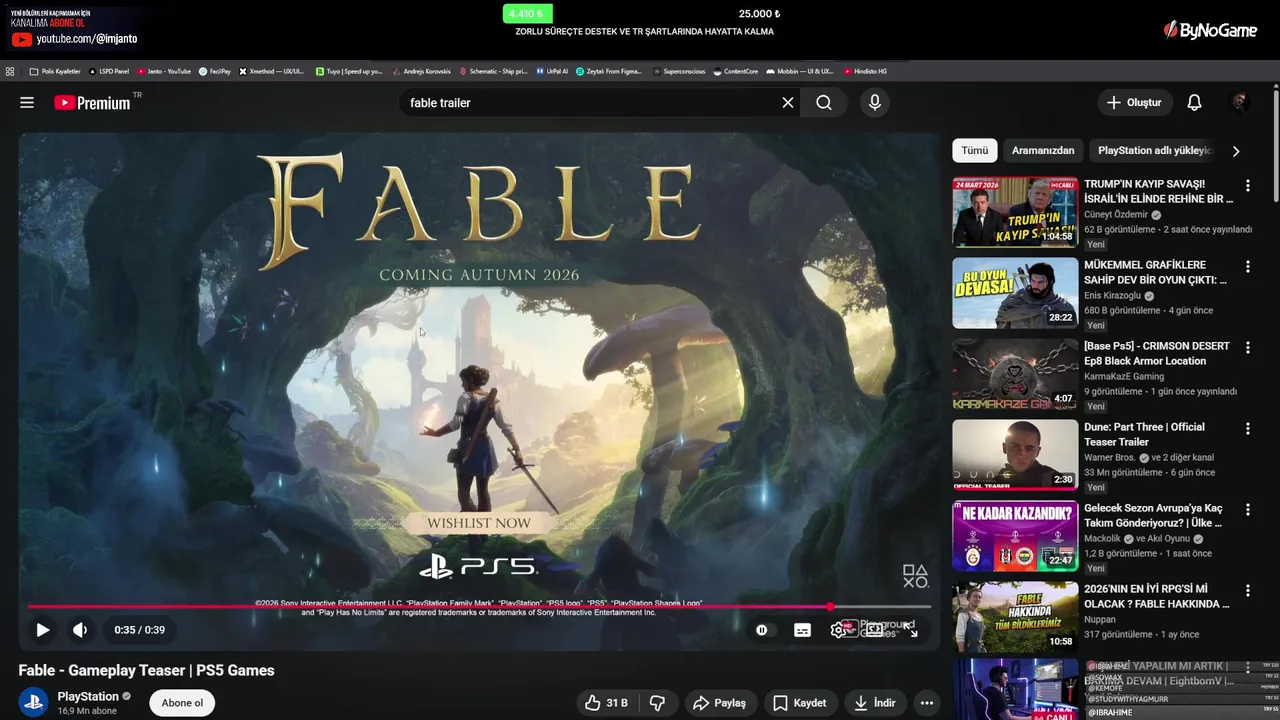Seek on the red video progress bar

pyautogui.click(x=479, y=606)
